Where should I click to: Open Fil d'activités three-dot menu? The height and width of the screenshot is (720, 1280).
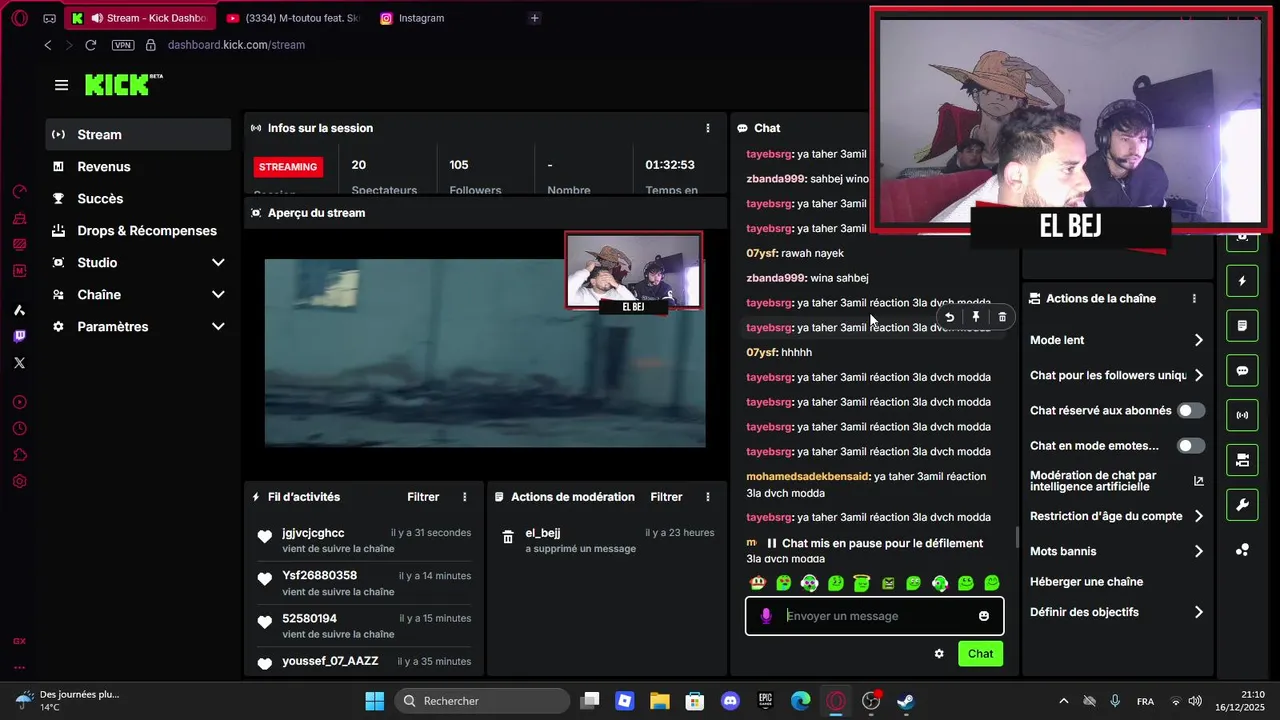(x=465, y=497)
